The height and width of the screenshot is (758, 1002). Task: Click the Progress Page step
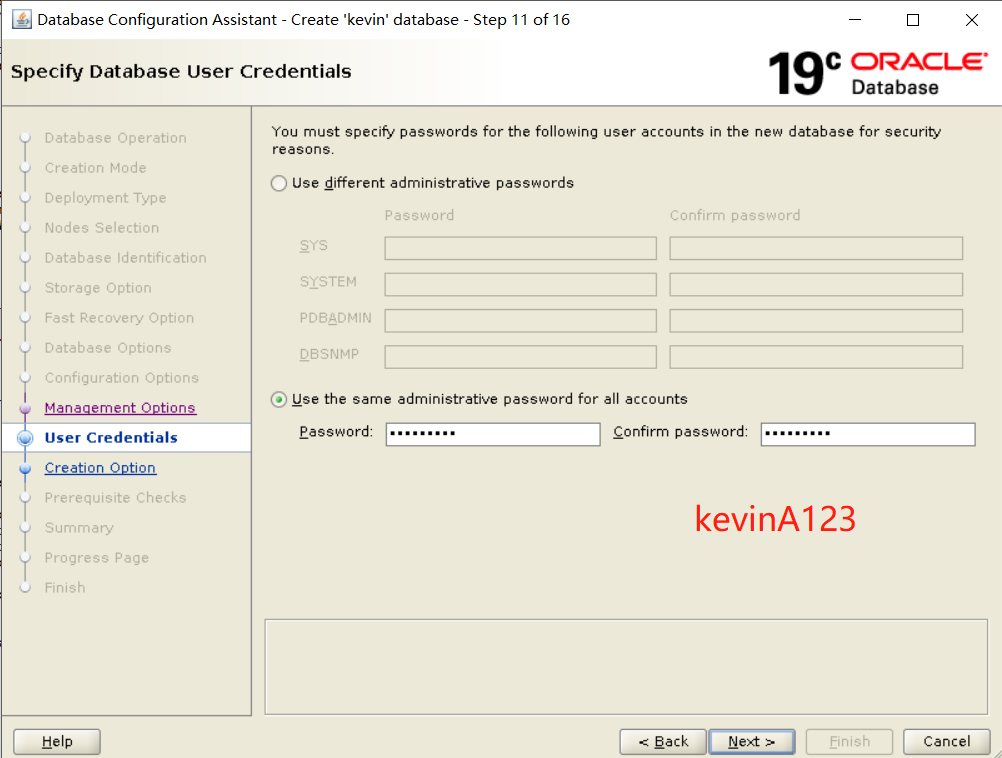(96, 558)
